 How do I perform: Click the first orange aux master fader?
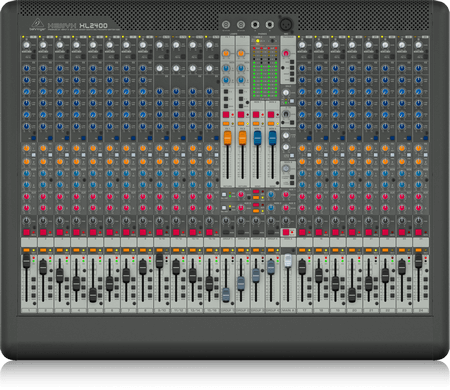[227, 138]
